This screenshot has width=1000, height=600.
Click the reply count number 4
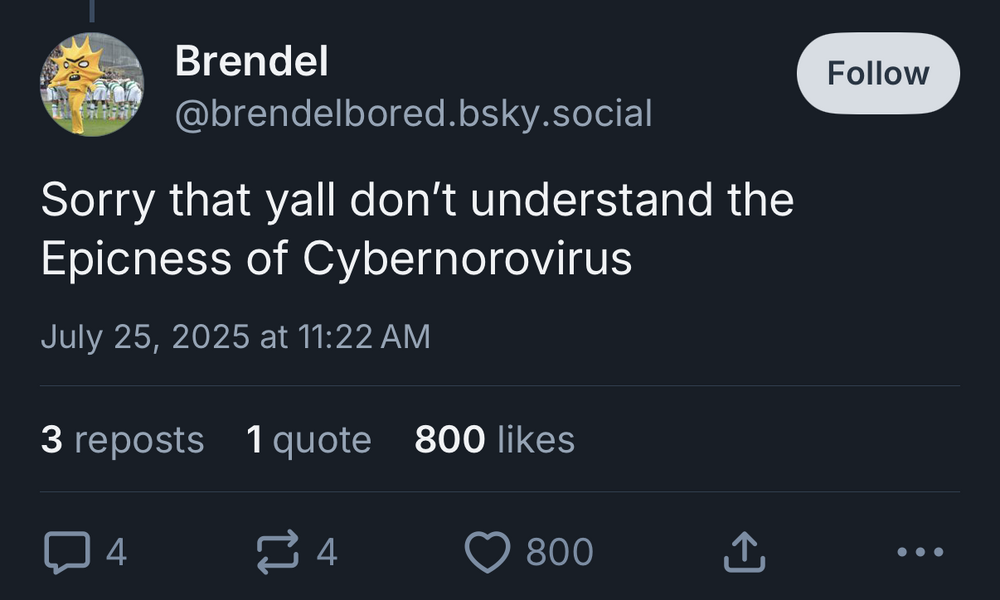[116, 552]
